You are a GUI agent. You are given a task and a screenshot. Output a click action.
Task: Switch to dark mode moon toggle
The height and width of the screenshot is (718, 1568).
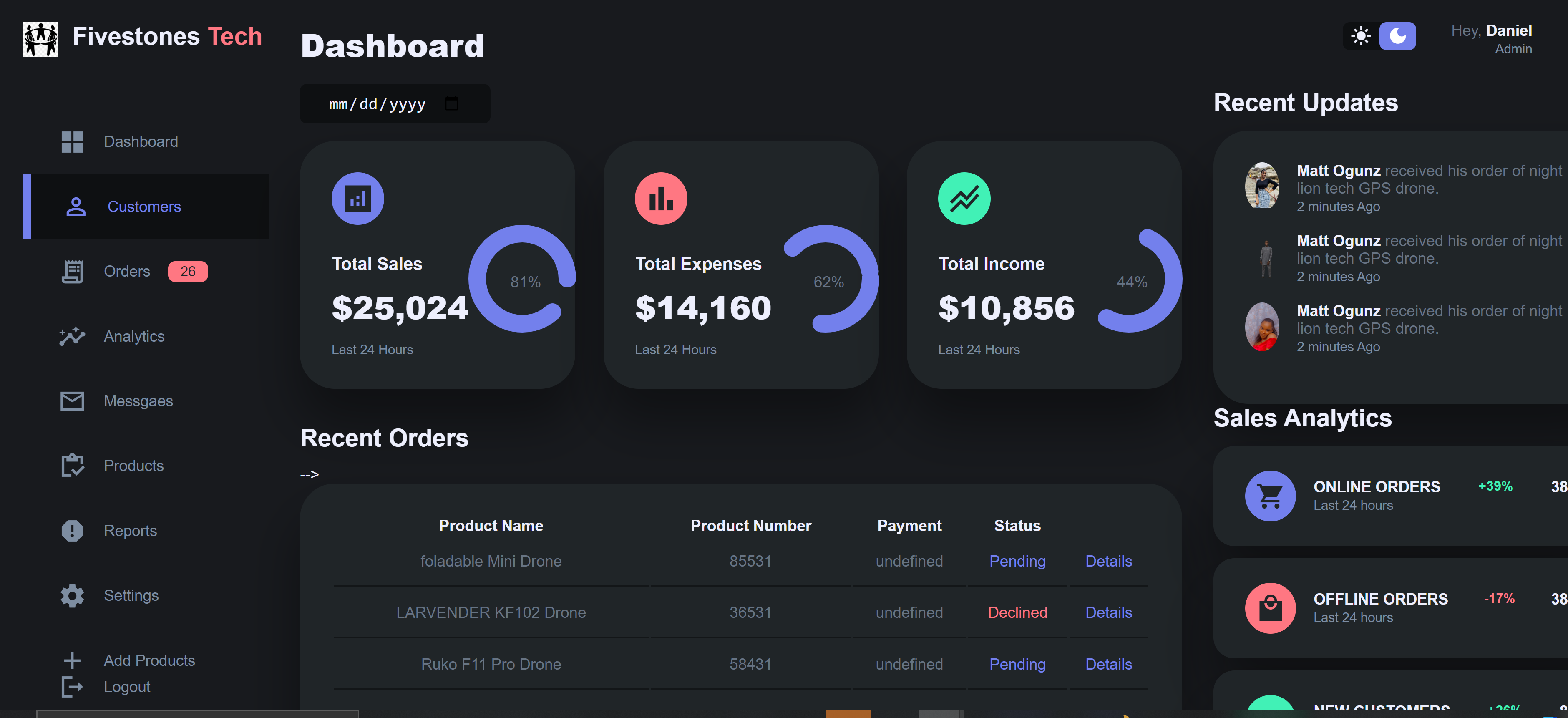(1397, 36)
